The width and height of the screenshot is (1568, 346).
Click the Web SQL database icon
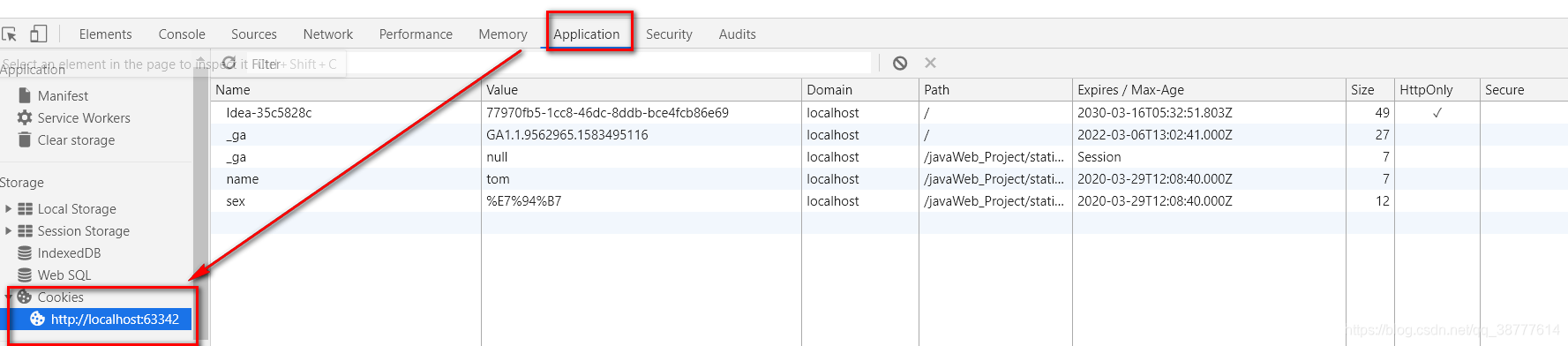[25, 275]
